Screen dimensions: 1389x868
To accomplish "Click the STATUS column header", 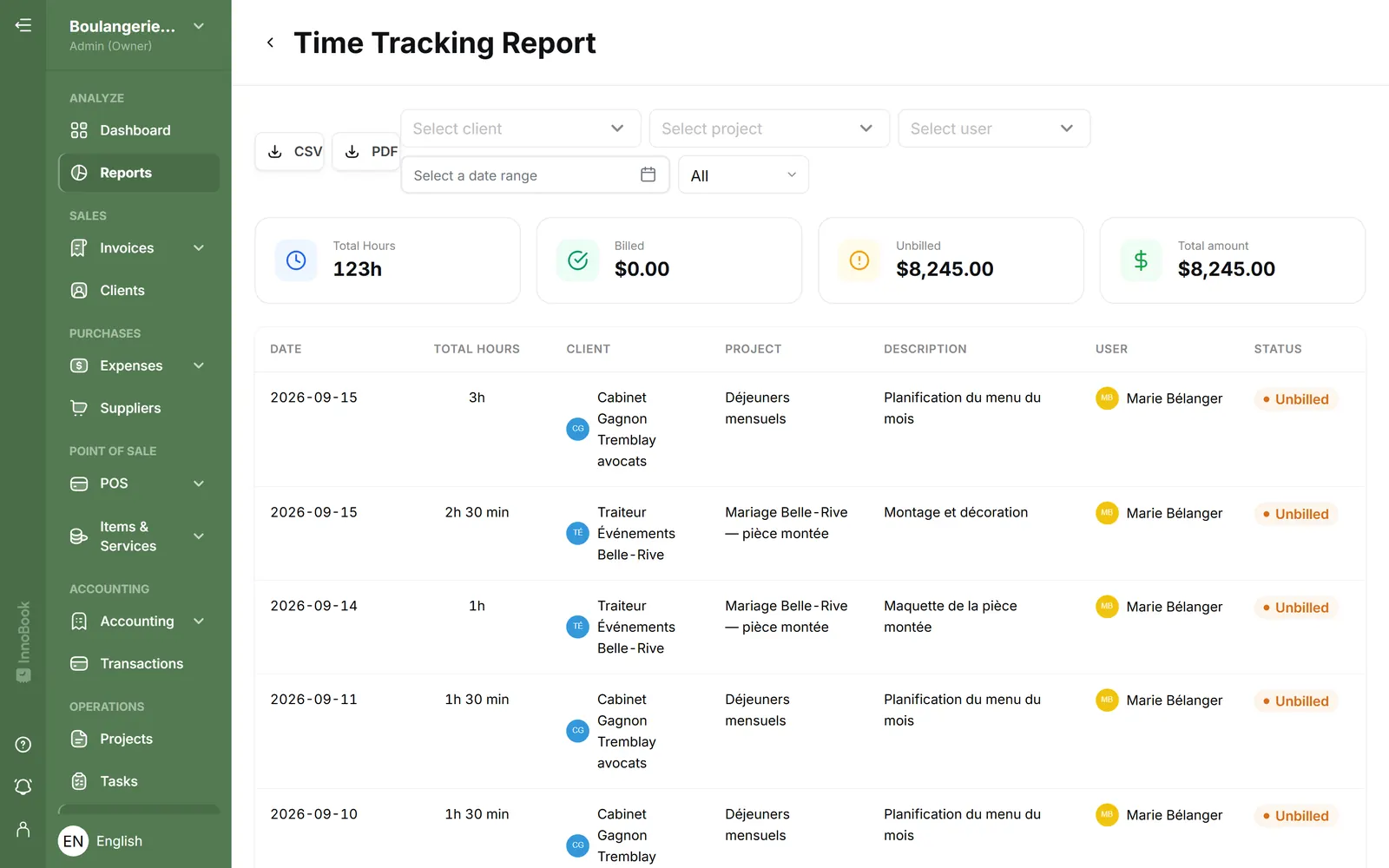I will pyautogui.click(x=1278, y=349).
